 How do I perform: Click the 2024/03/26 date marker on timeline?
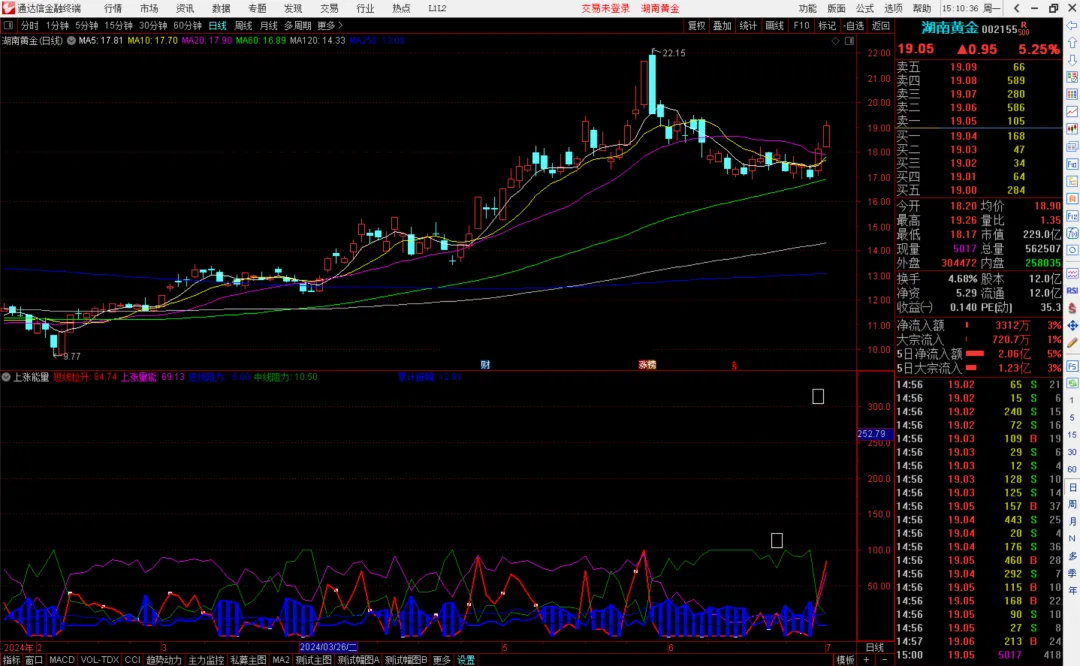[x=329, y=647]
